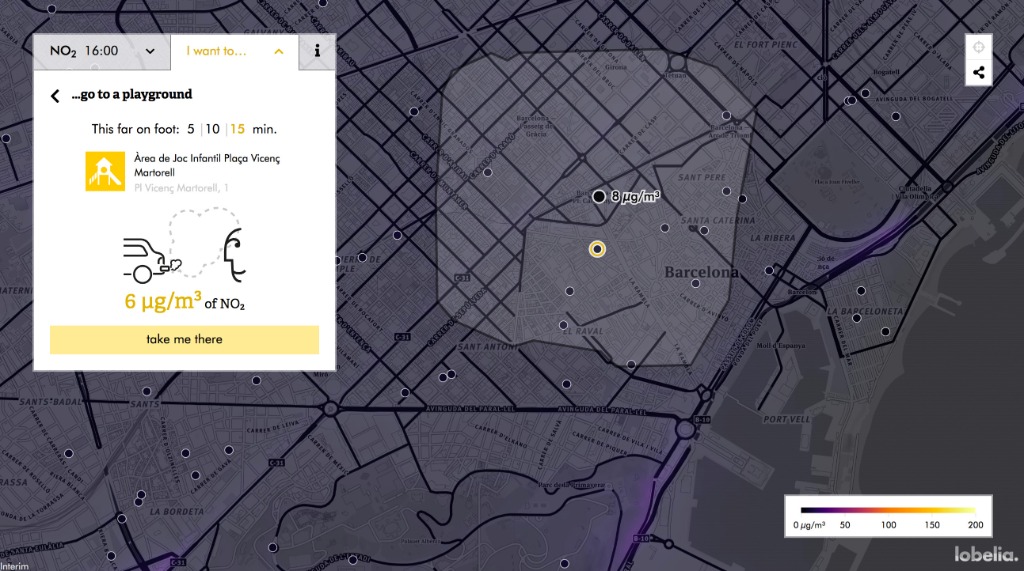Select 5 minutes walking distance
The width and height of the screenshot is (1024, 571).
(x=191, y=129)
